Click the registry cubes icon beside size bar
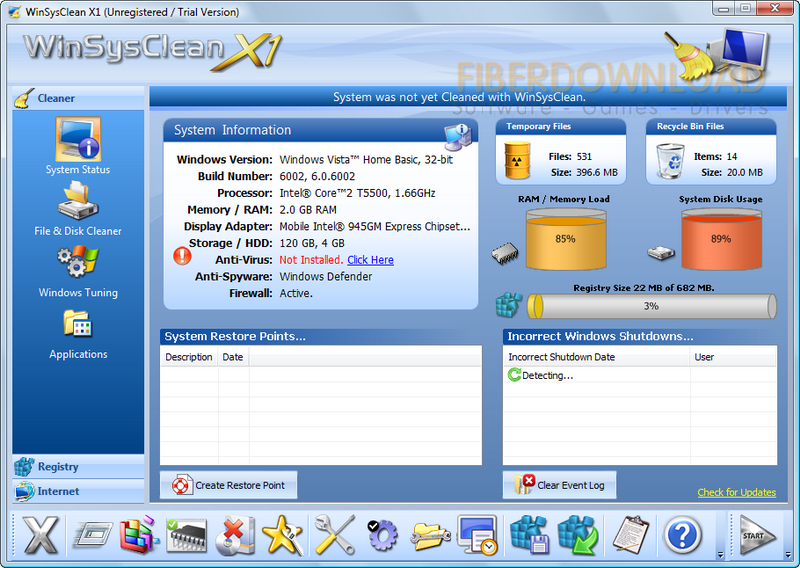Viewport: 800px width, 568px height. tap(509, 305)
